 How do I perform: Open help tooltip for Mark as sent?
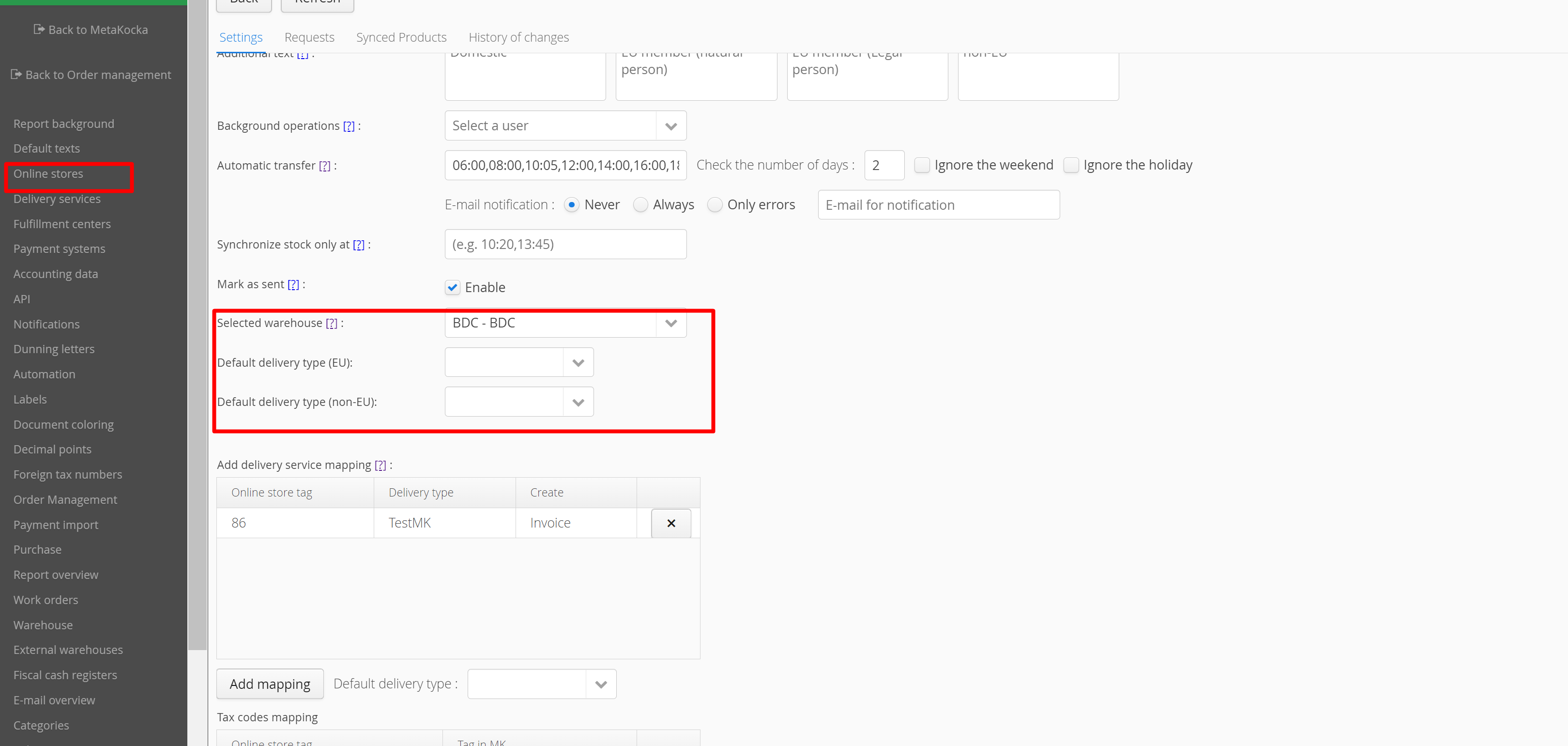(x=293, y=284)
